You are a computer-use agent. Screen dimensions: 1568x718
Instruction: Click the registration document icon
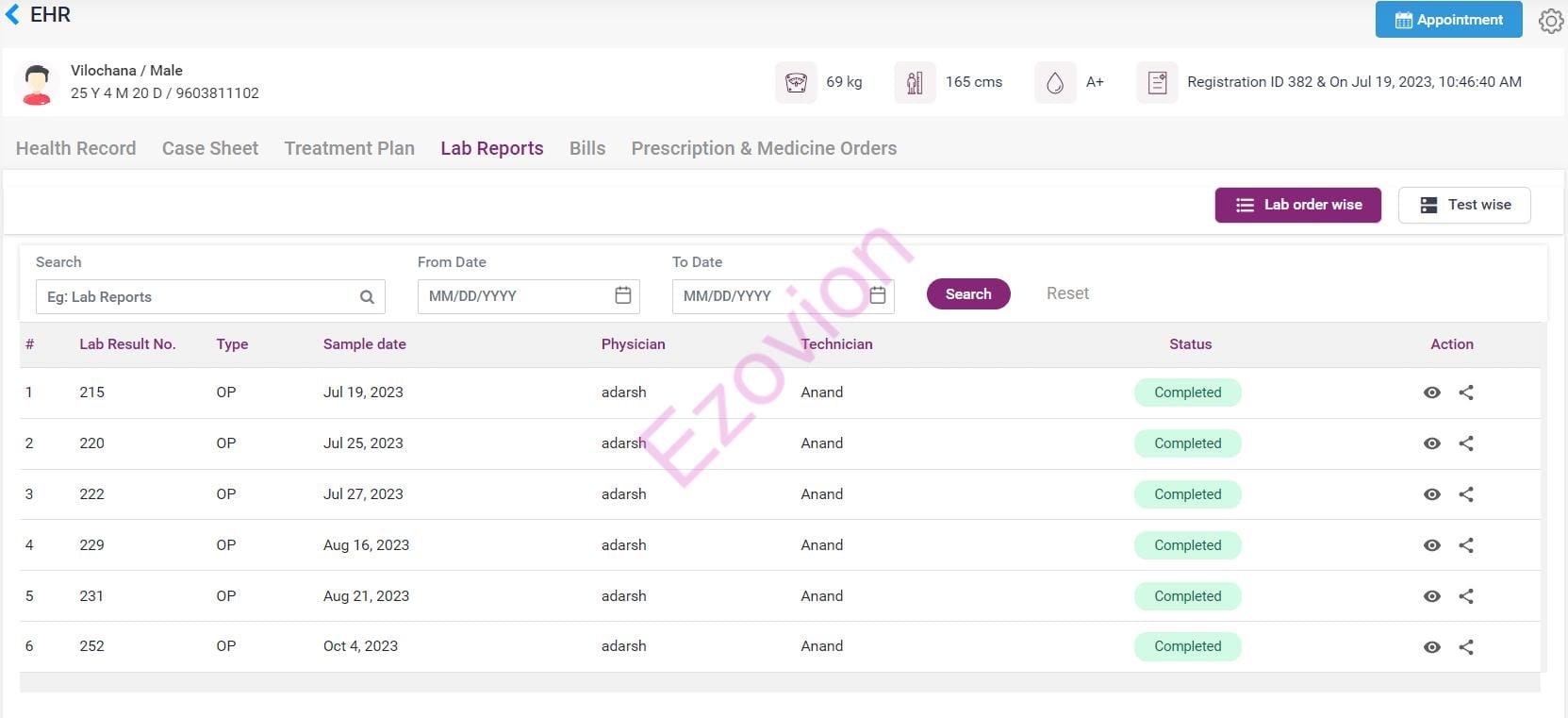point(1157,83)
